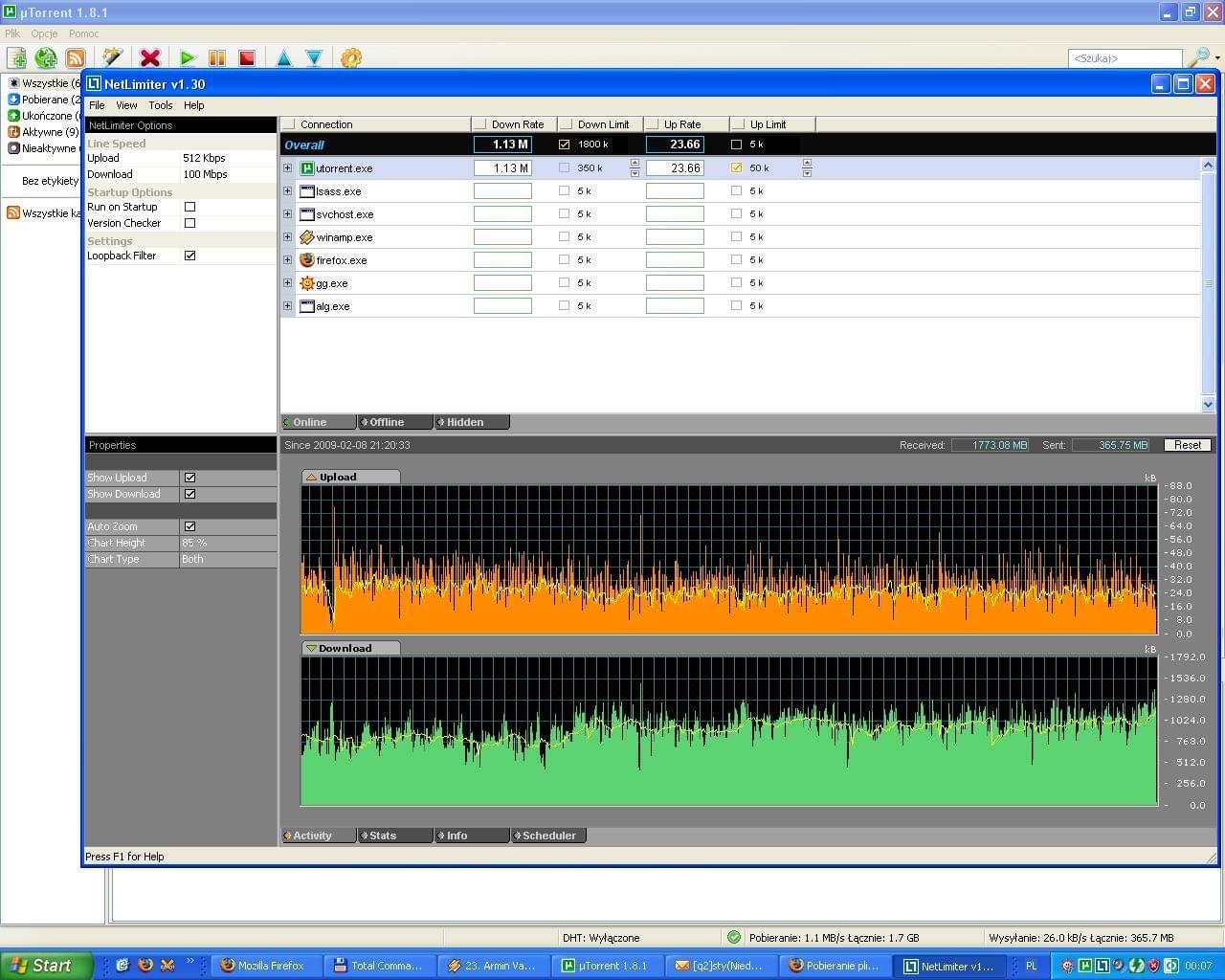Switch to Offline tab
This screenshot has width=1225, height=980.
tap(395, 422)
